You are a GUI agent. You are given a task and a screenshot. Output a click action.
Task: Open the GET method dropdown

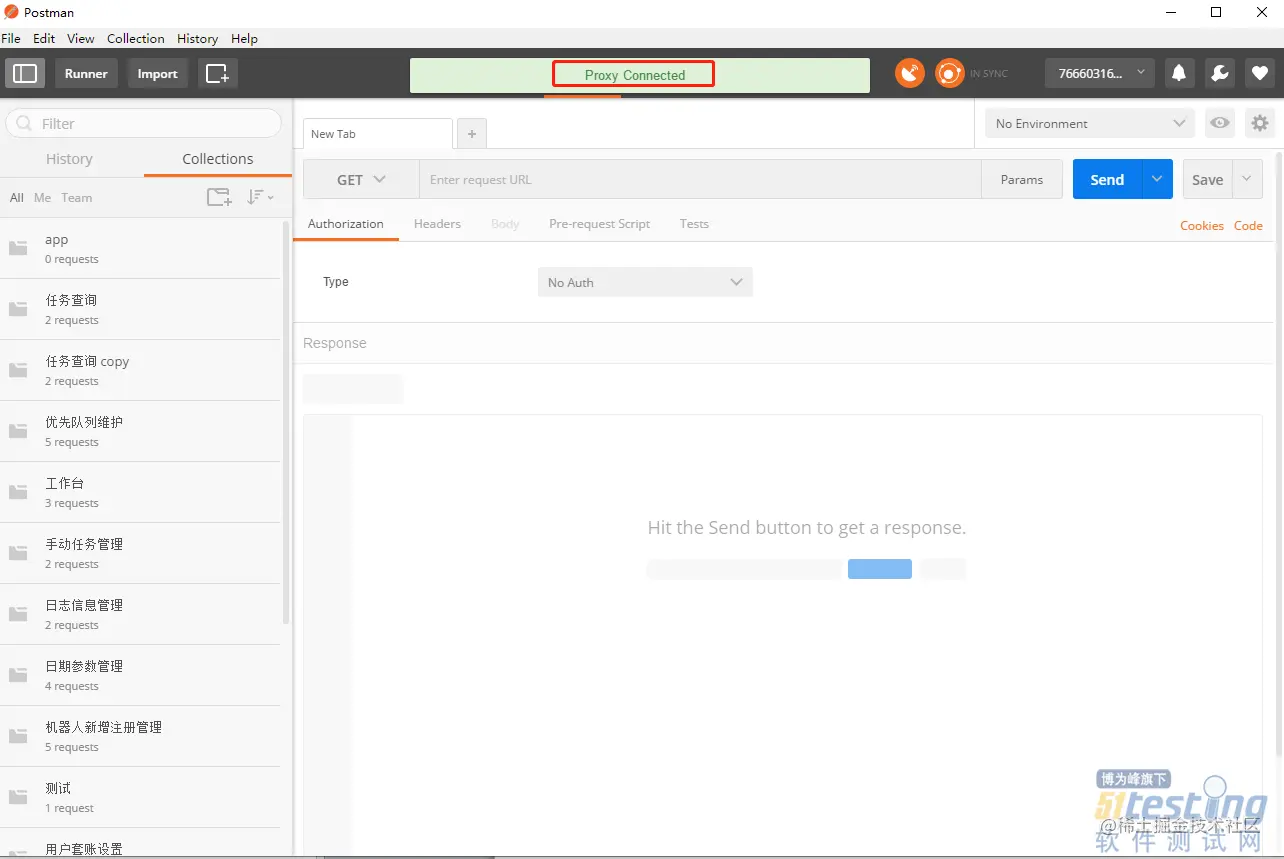[361, 179]
